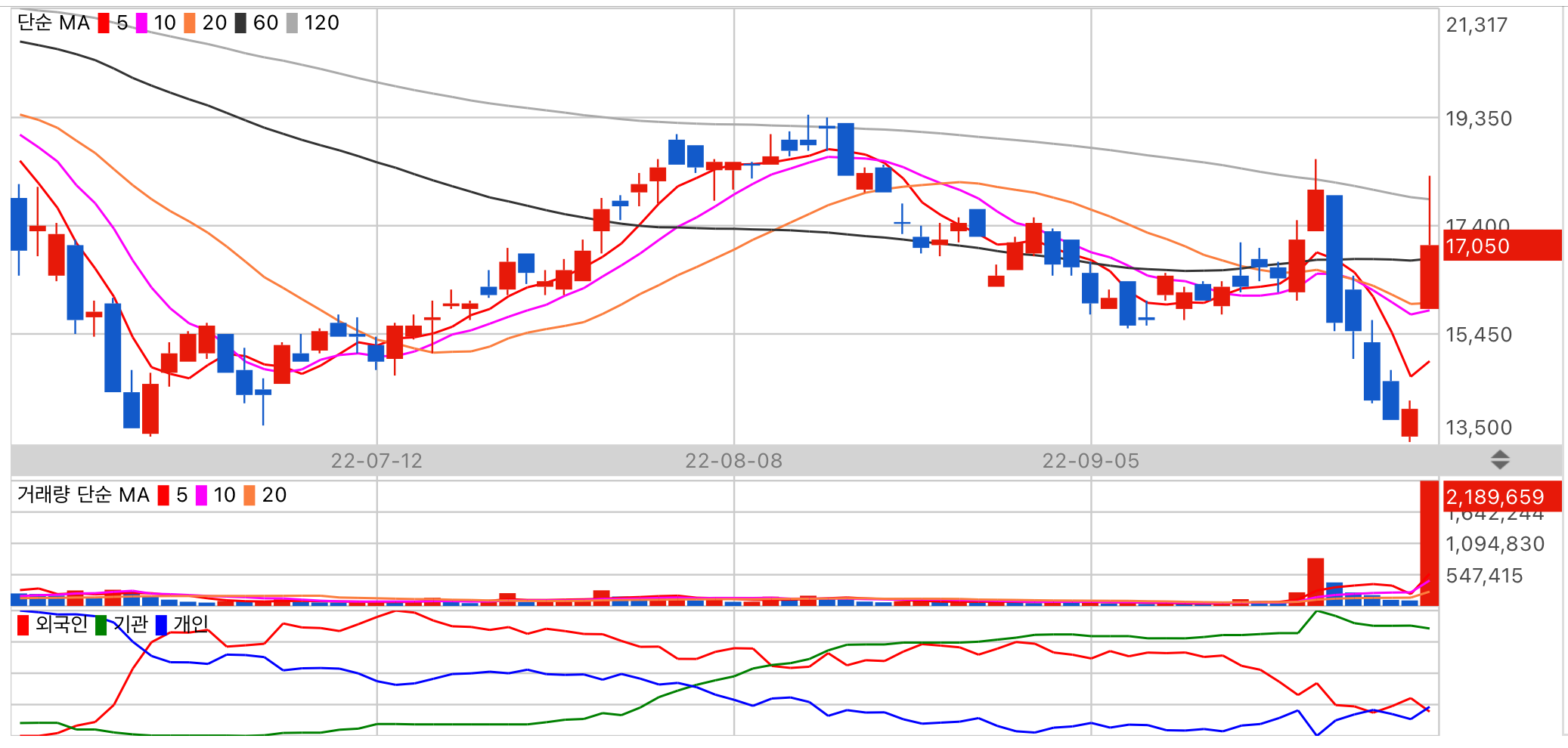This screenshot has height=748, width=1568.
Task: Click the green 기관 legend swatch
Action: (101, 625)
